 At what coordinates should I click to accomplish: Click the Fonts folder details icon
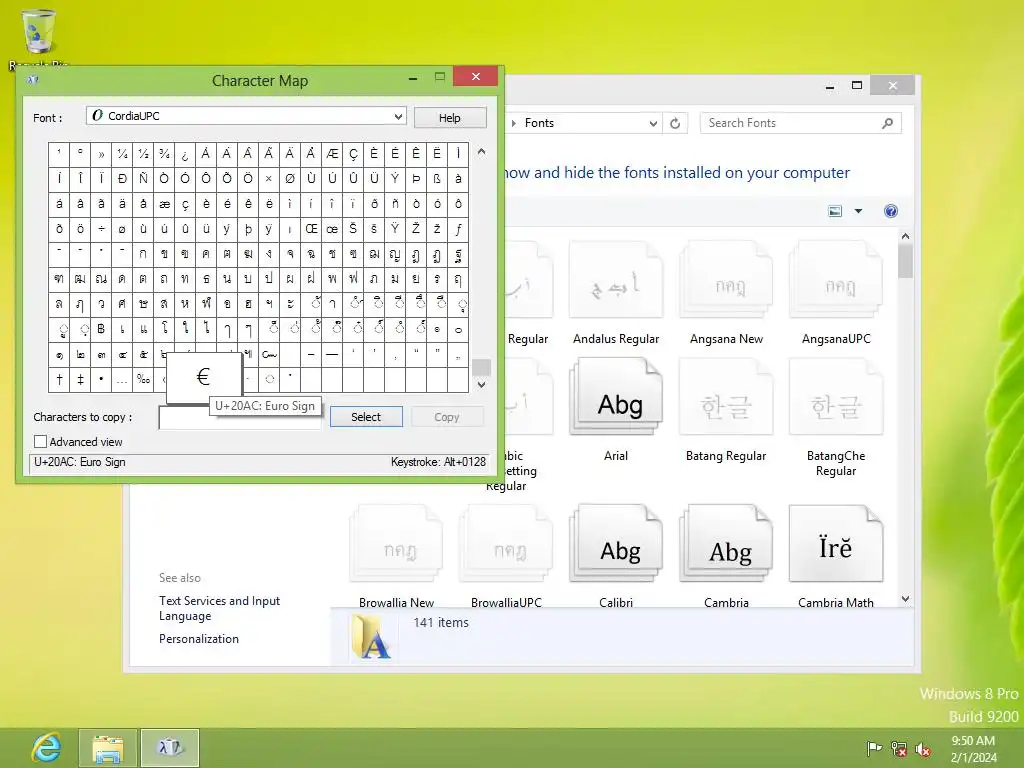[371, 637]
